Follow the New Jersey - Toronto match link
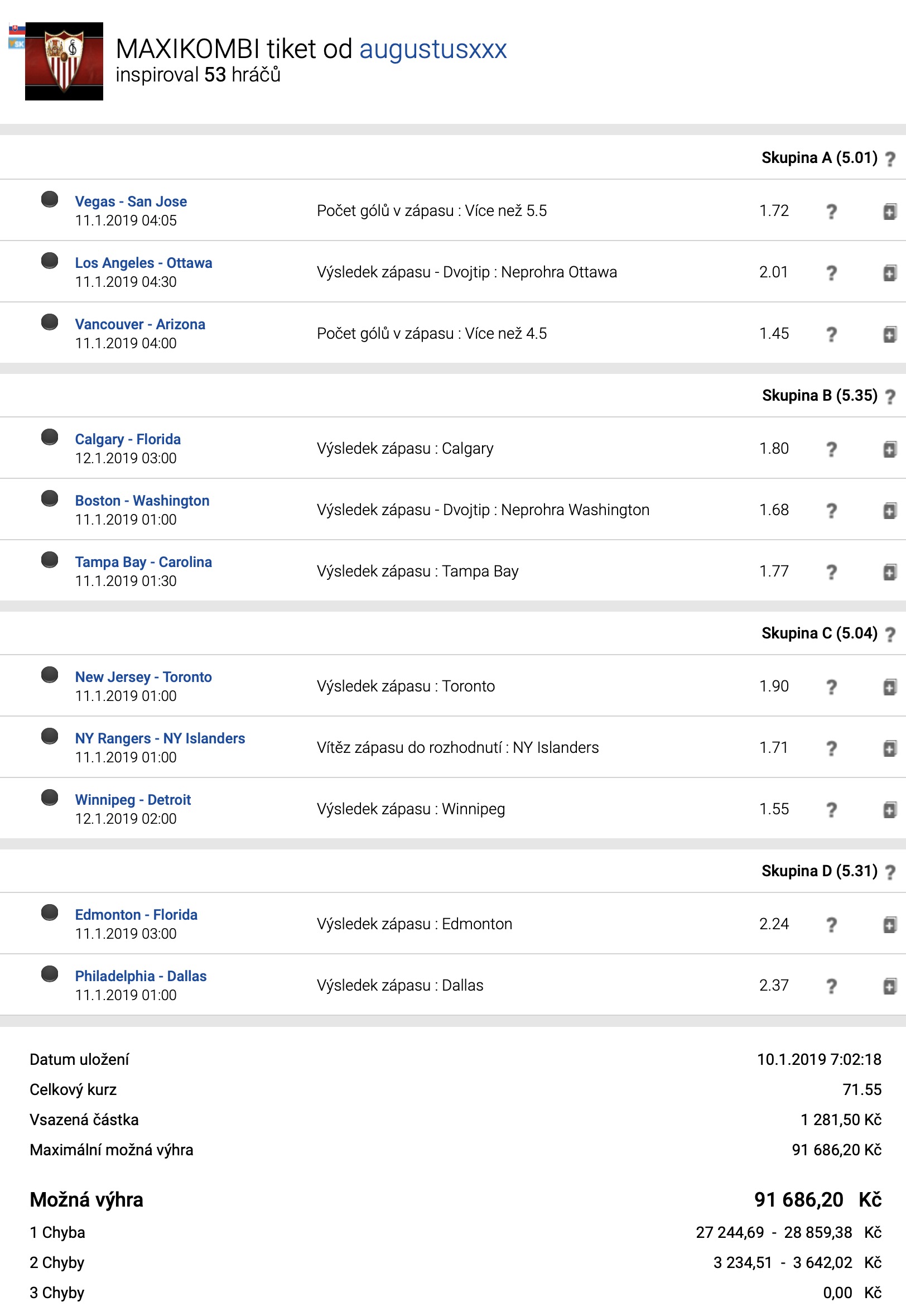The height and width of the screenshot is (1316, 906). pyautogui.click(x=143, y=678)
